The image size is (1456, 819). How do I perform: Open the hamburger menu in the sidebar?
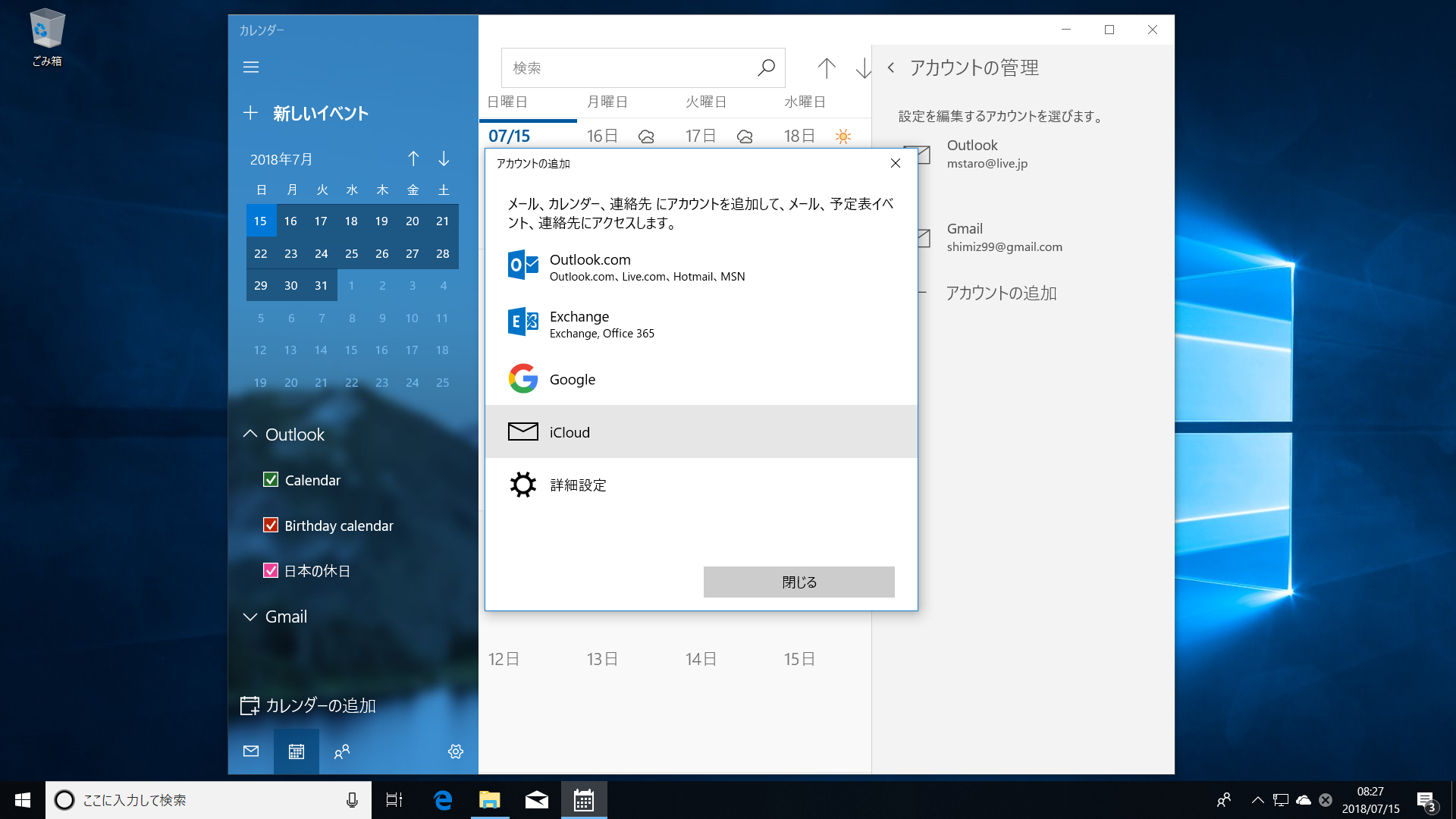click(x=251, y=67)
